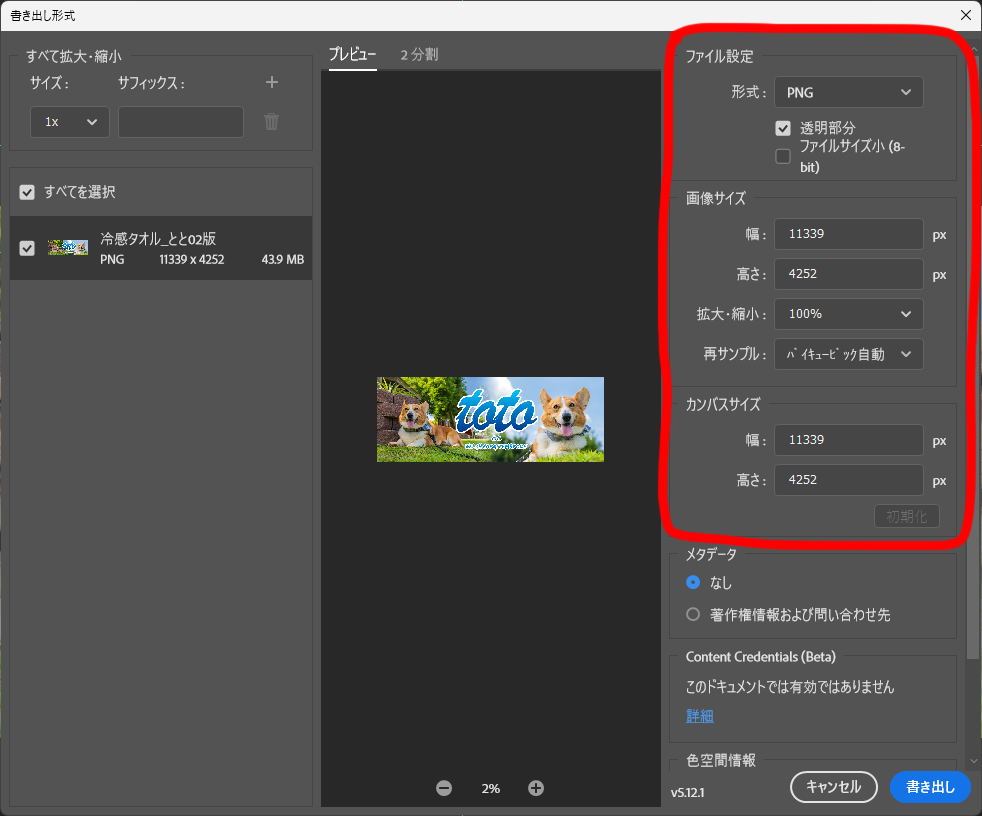
Task: Open the 拡大・縮小 100% dropdown
Action: [848, 314]
